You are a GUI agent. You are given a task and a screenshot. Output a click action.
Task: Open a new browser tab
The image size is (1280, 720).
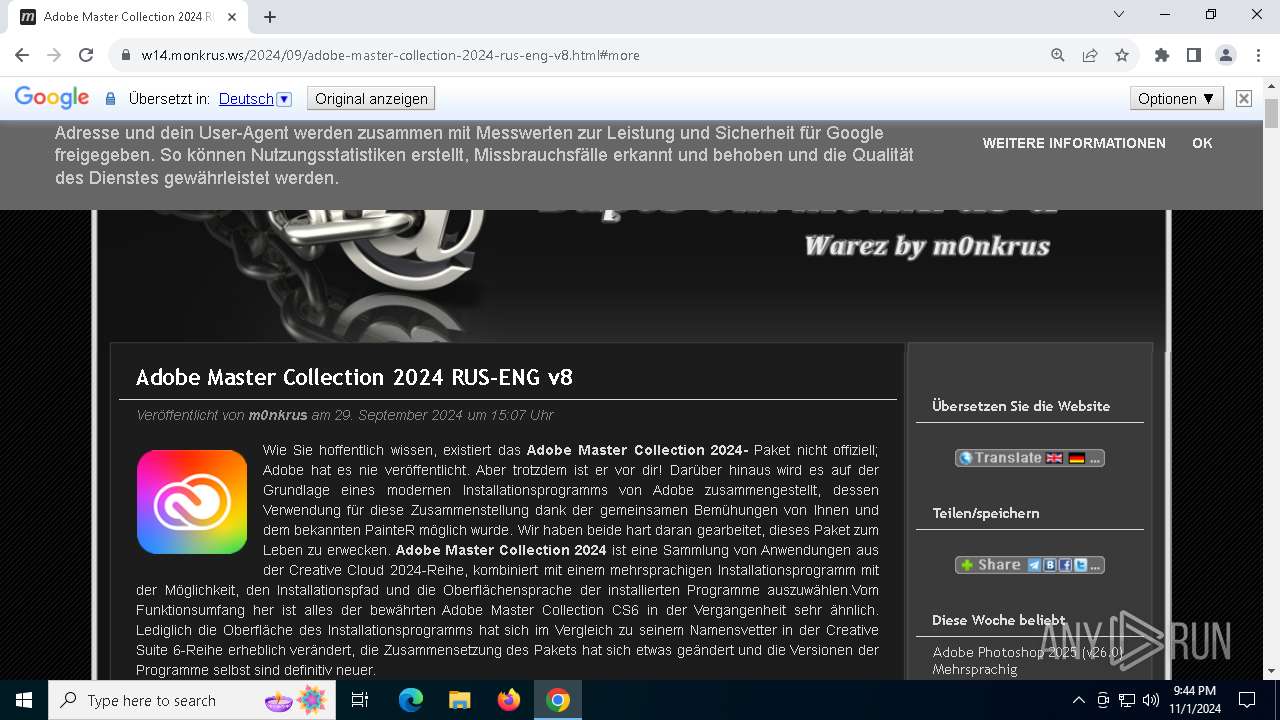[x=270, y=17]
